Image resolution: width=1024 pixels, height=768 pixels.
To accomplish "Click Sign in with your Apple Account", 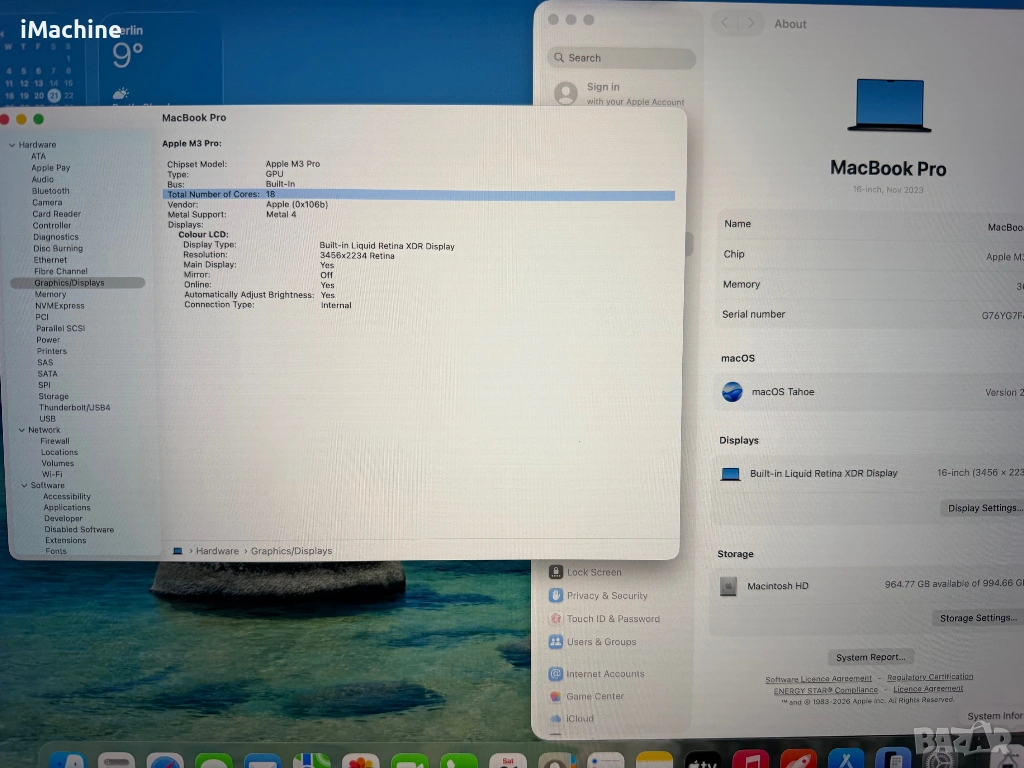I will point(618,93).
